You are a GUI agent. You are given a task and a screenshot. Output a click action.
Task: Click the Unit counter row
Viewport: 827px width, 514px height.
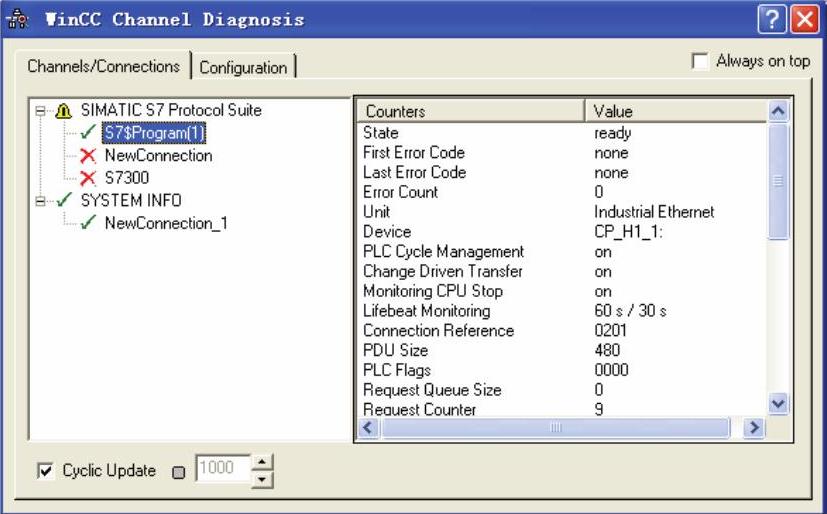pos(562,212)
